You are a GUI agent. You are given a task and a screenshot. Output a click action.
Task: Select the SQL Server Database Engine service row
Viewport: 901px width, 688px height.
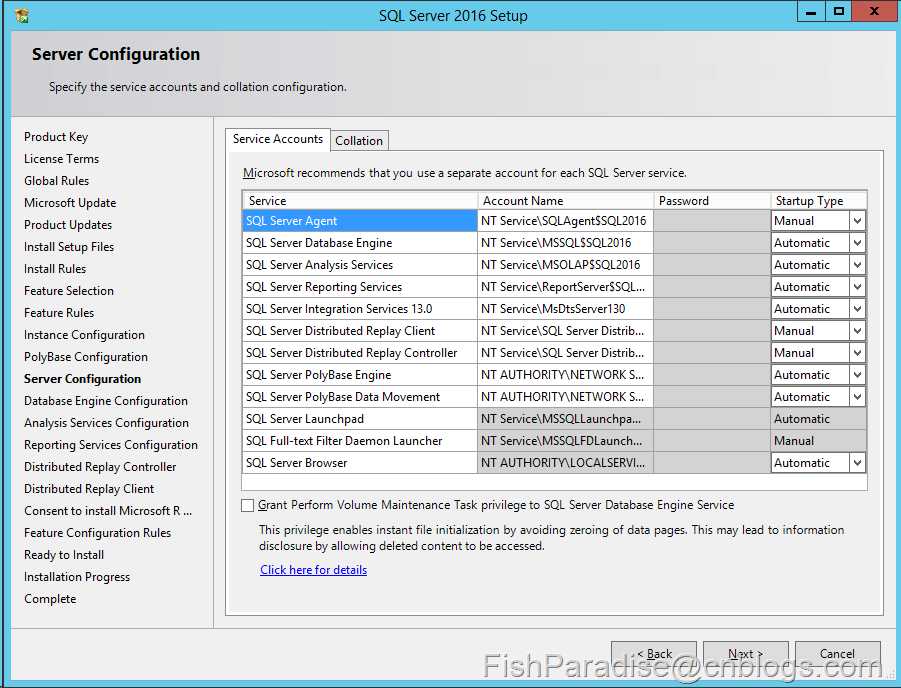coord(360,243)
